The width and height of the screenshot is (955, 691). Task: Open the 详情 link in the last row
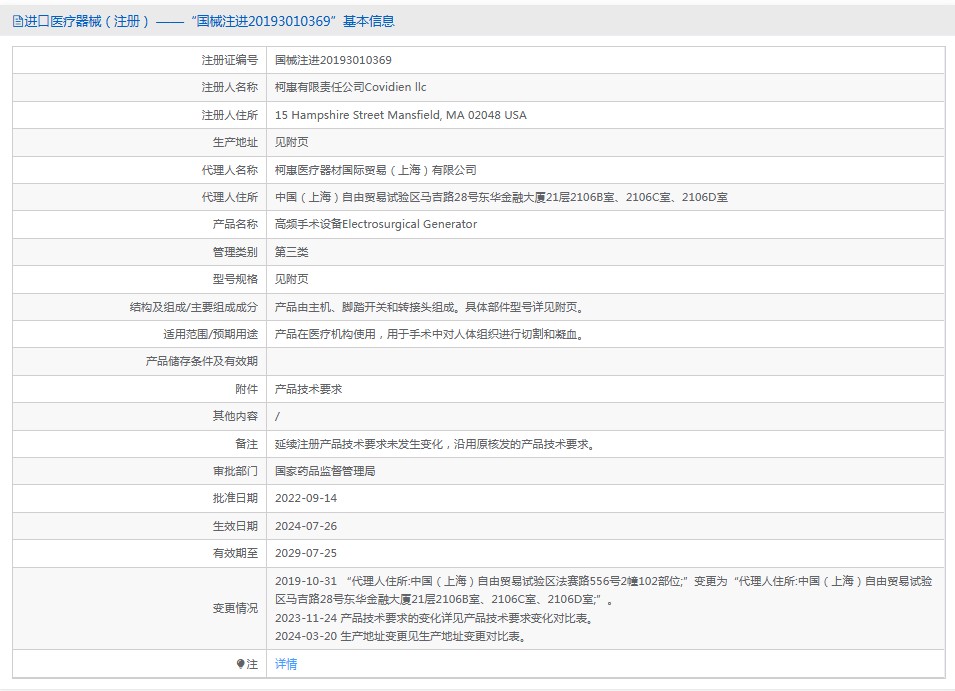click(x=286, y=664)
